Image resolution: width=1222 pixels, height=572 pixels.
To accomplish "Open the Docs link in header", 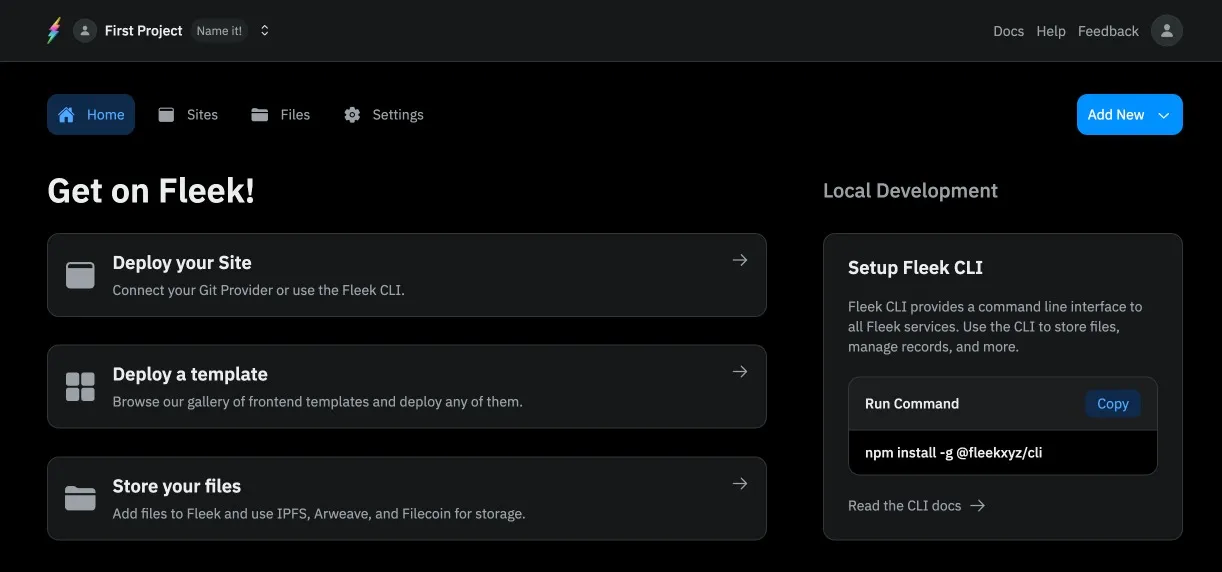I will coord(1008,31).
